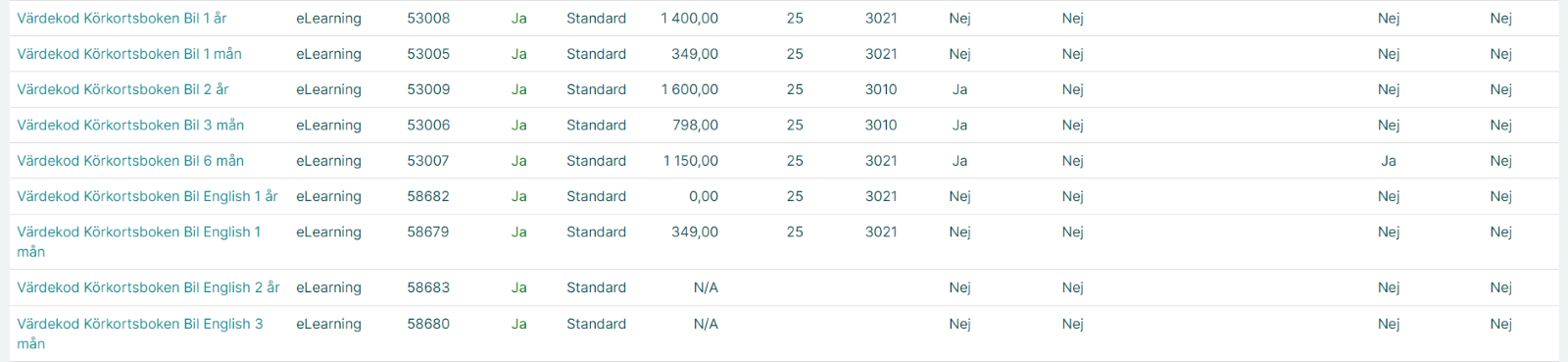The image size is (1568, 362).
Task: Click price 798,00 in Bil 3 mån row
Action: [x=695, y=125]
